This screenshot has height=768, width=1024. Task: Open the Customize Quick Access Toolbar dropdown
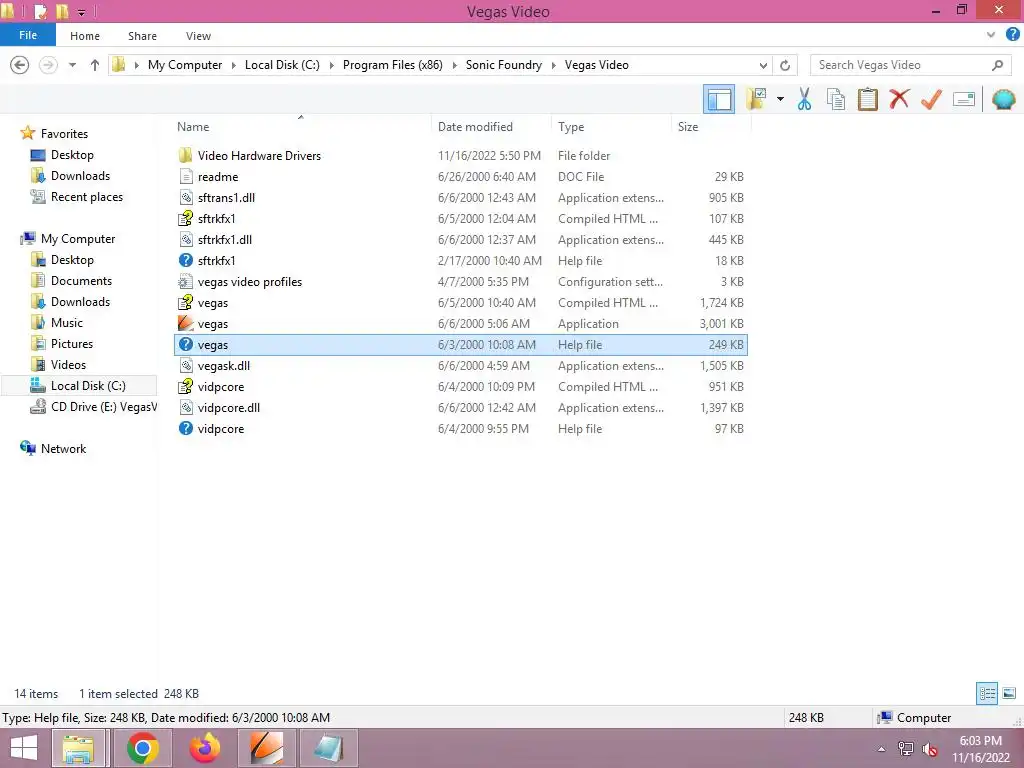82,12
